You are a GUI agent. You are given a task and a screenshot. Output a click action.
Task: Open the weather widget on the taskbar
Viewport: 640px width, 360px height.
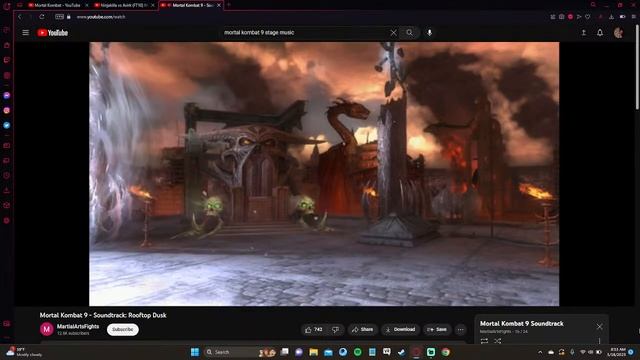pyautogui.click(x=24, y=352)
